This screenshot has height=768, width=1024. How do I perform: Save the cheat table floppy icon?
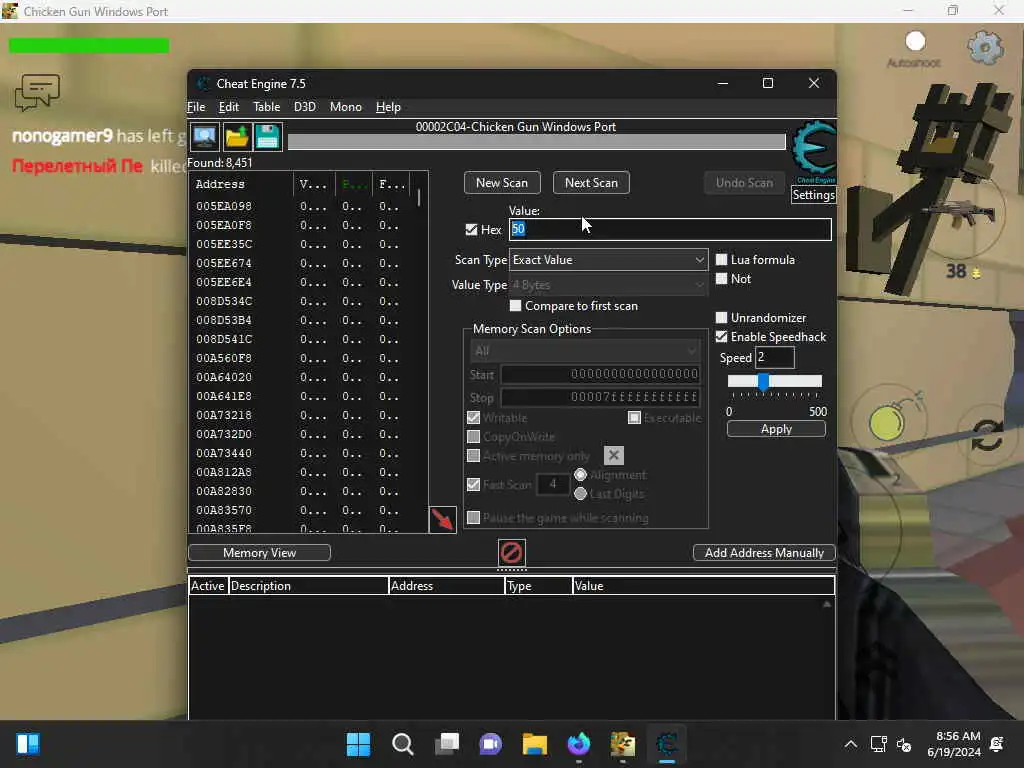(268, 137)
